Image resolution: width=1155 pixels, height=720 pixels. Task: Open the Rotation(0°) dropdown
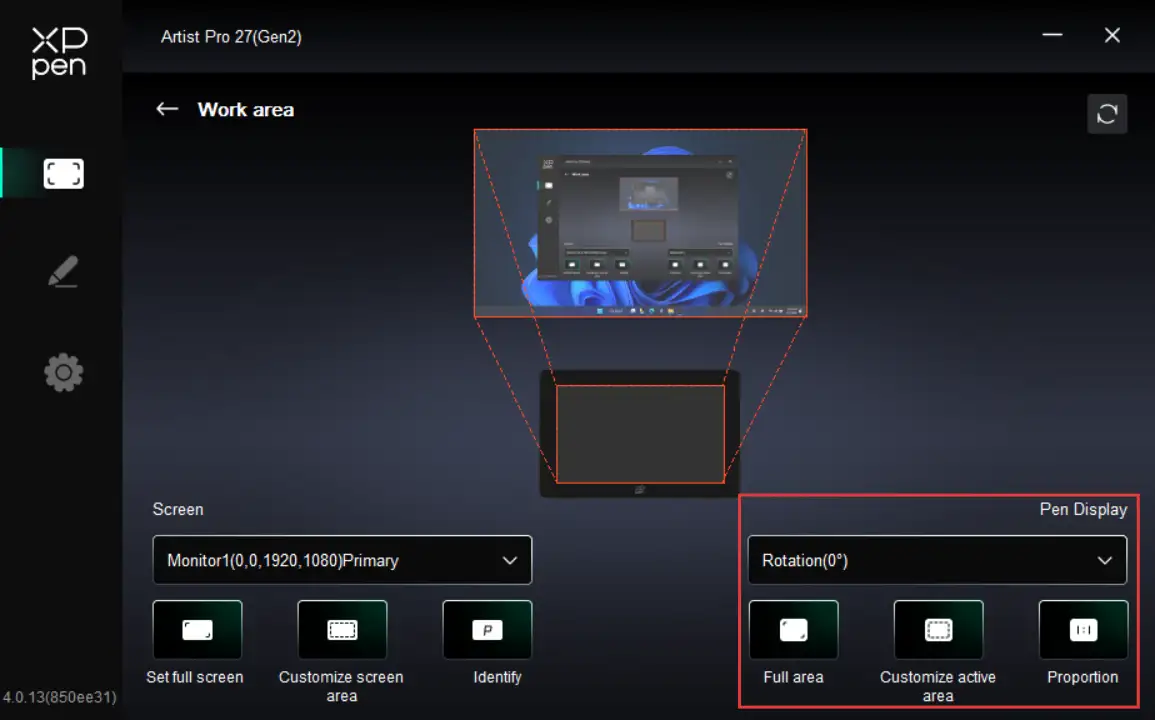coord(937,560)
